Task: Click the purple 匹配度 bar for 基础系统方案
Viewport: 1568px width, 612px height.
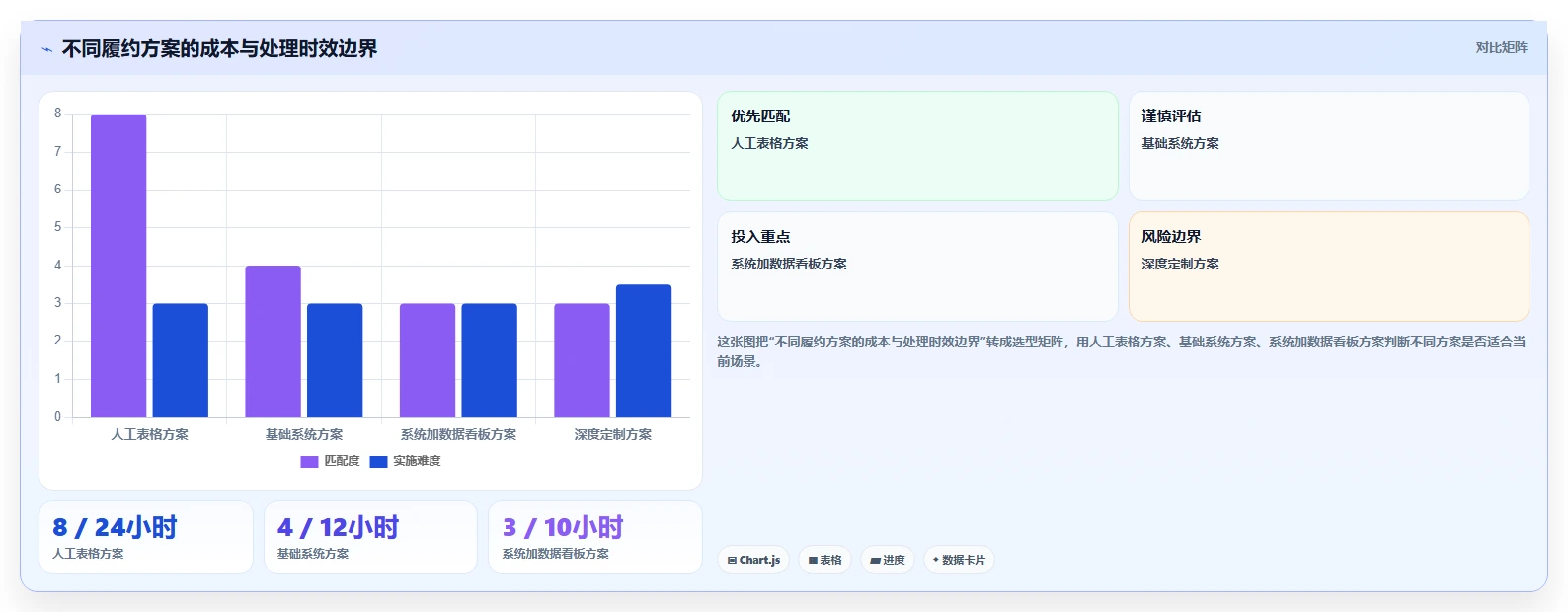Action: pos(273,342)
